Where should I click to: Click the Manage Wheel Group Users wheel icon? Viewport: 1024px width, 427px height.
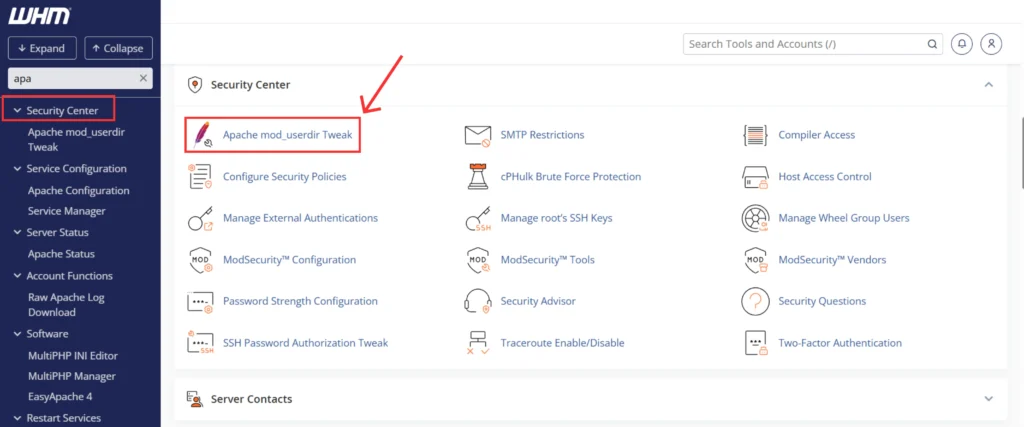pos(755,218)
